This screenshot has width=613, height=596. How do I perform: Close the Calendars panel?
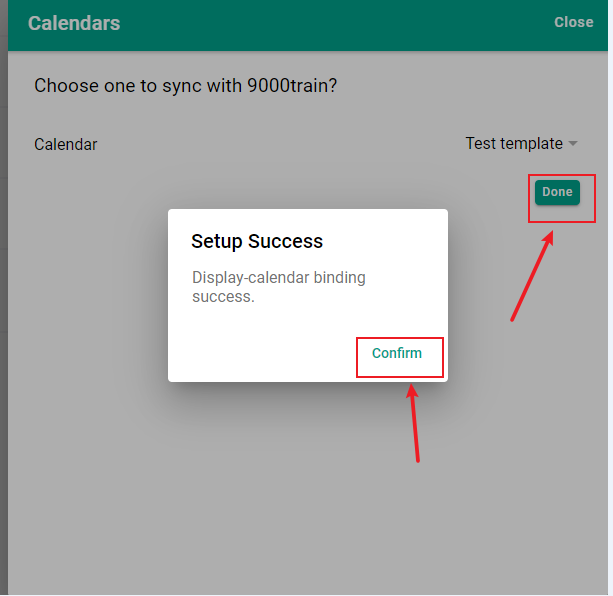(574, 22)
